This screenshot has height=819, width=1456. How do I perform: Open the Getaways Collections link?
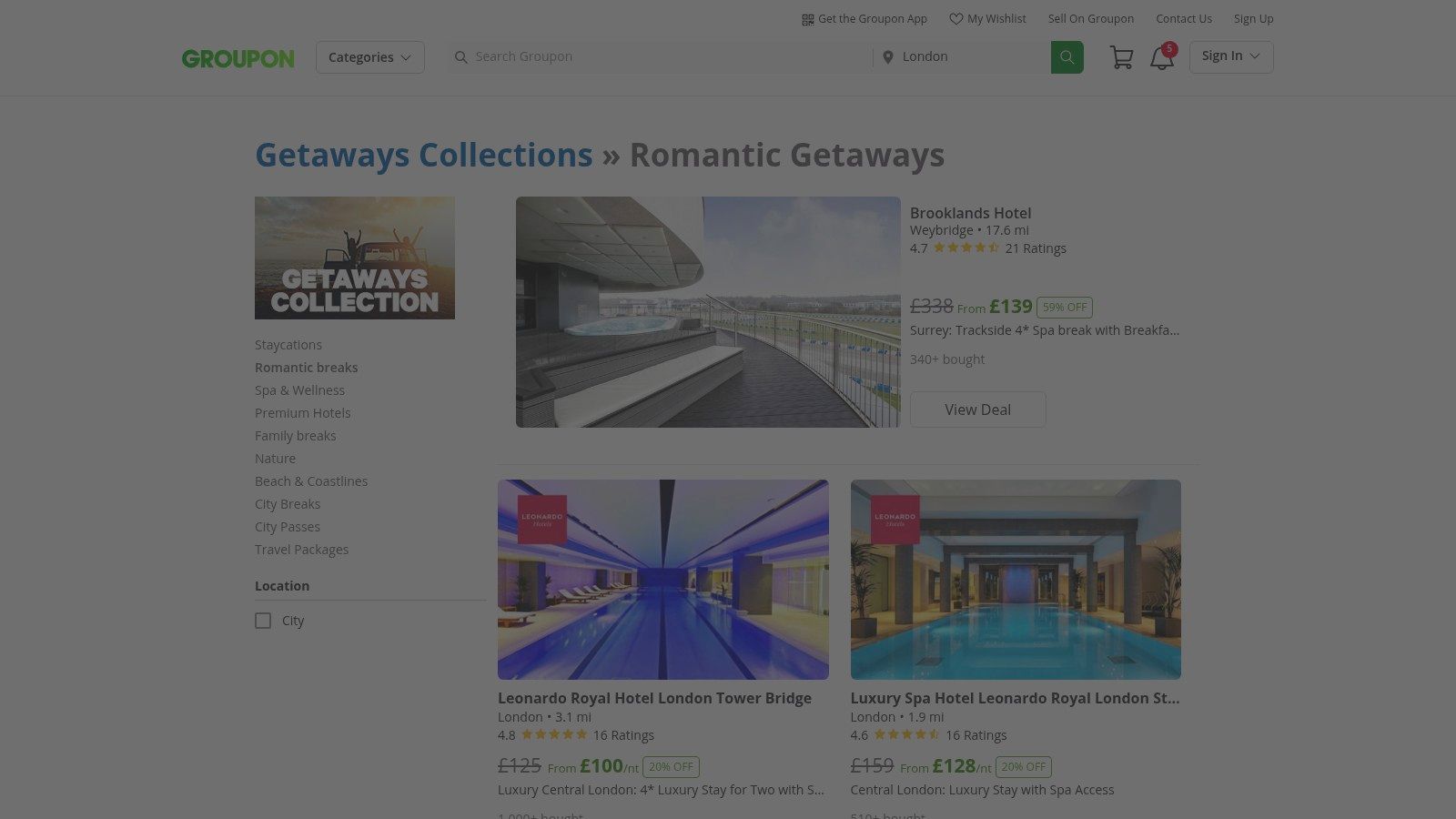coord(422,155)
